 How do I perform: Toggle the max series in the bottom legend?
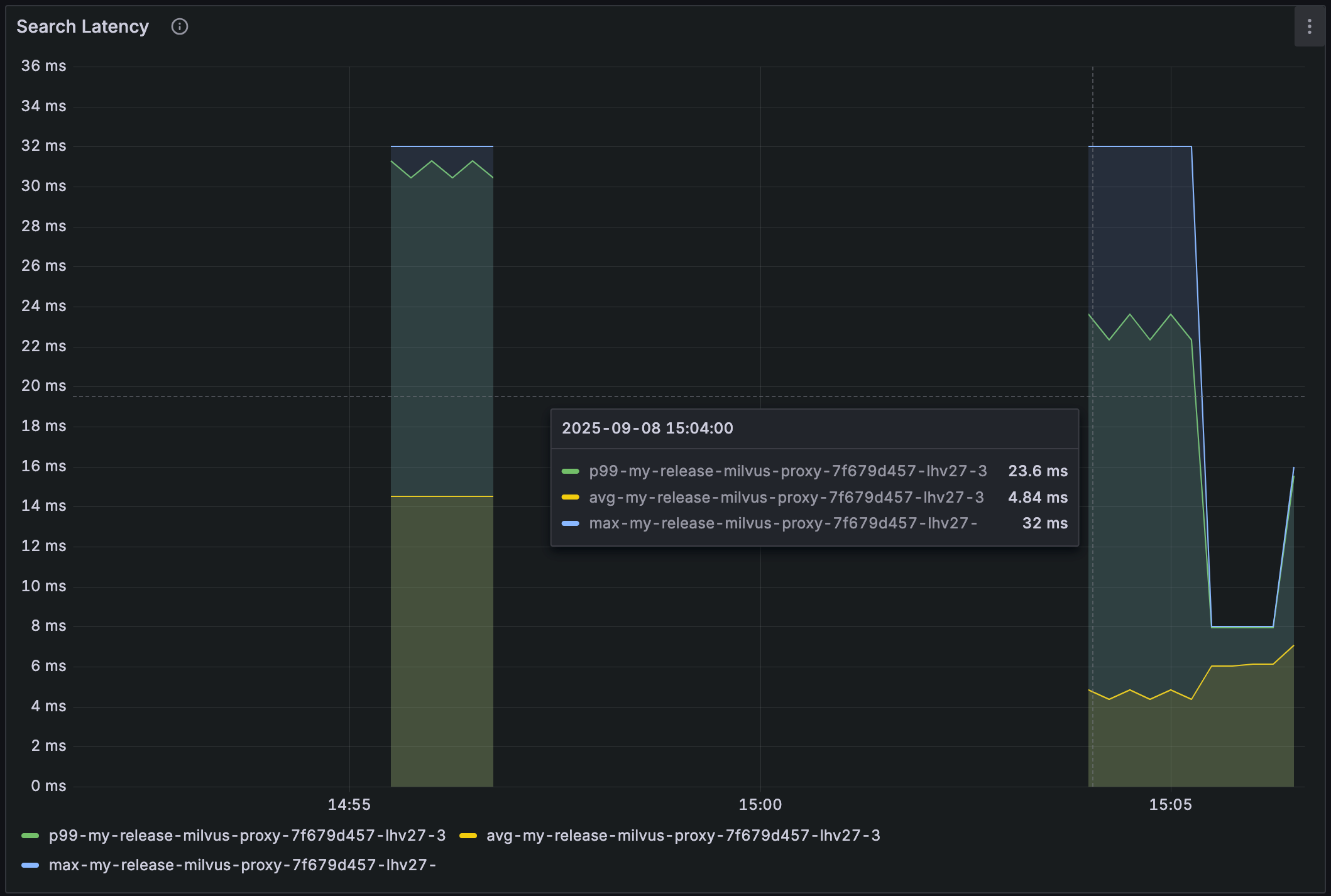242,865
